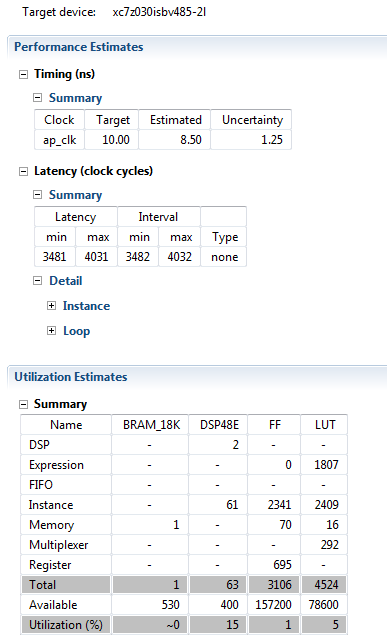Screen dimensions: 387x642
Task: Collapse the Utilization Summary section
Action: [24, 405]
